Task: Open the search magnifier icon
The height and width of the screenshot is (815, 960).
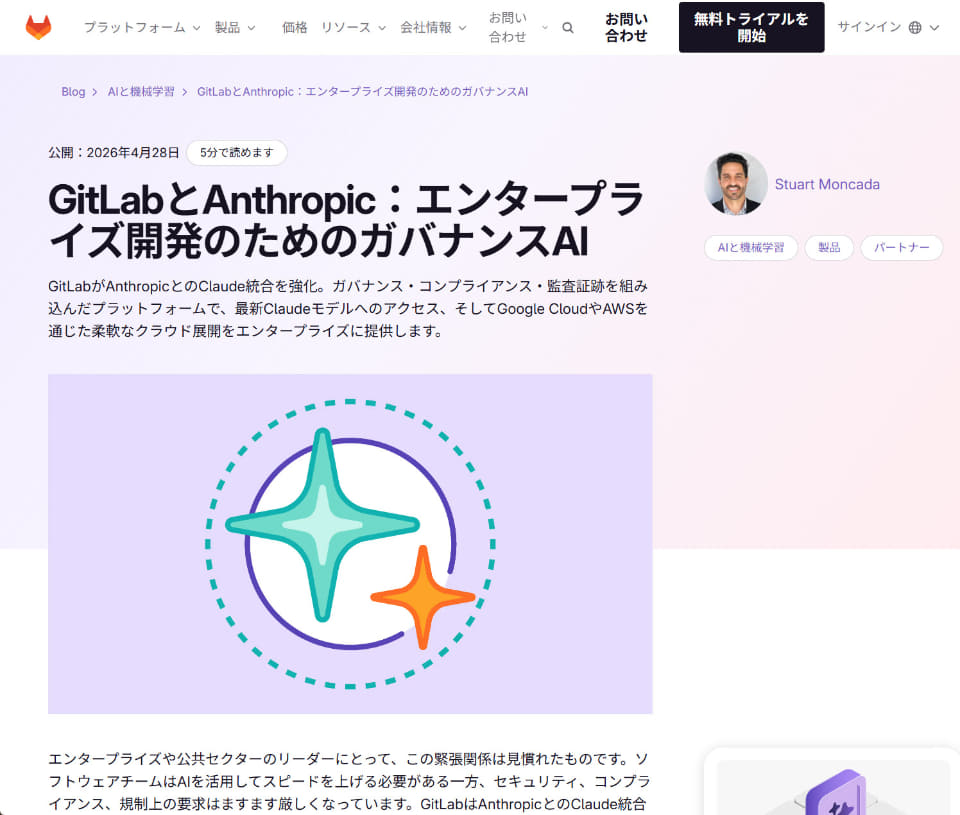Action: coord(568,28)
